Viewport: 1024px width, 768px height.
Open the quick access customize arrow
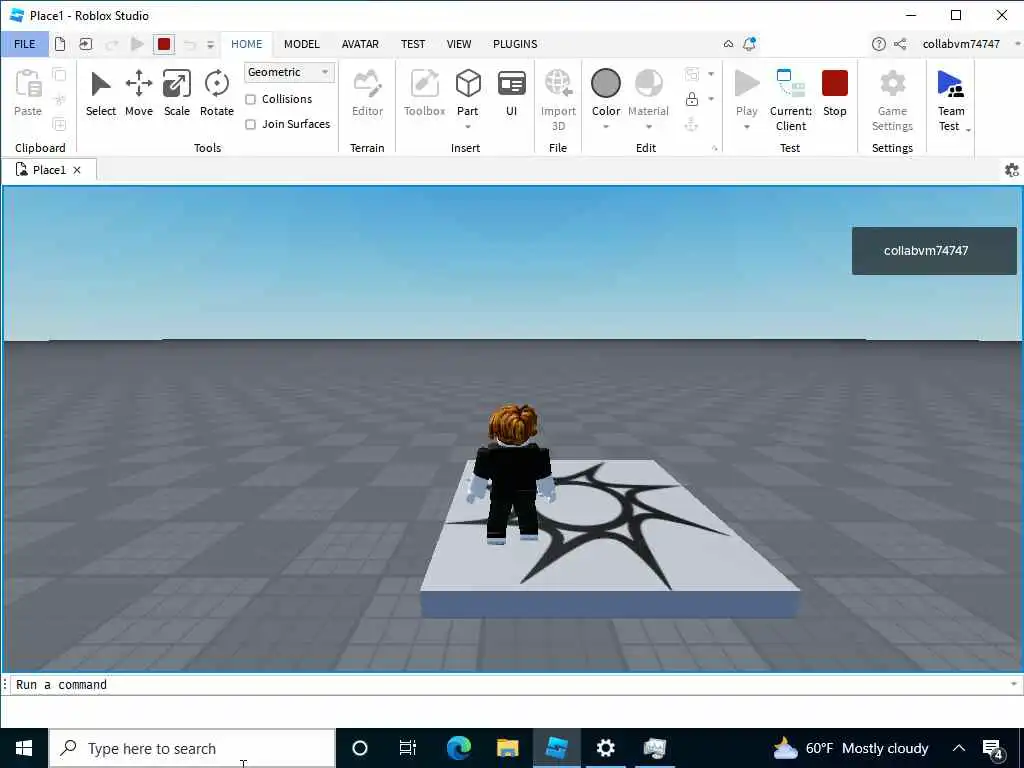coord(210,44)
